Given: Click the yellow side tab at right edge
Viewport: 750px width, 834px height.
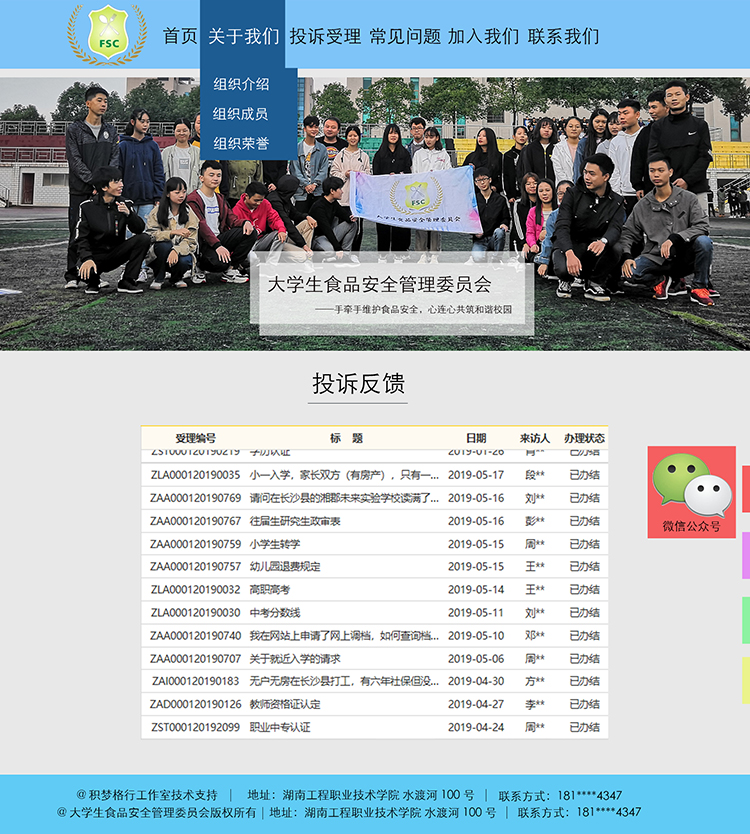Looking at the screenshot, I should click(x=746, y=680).
